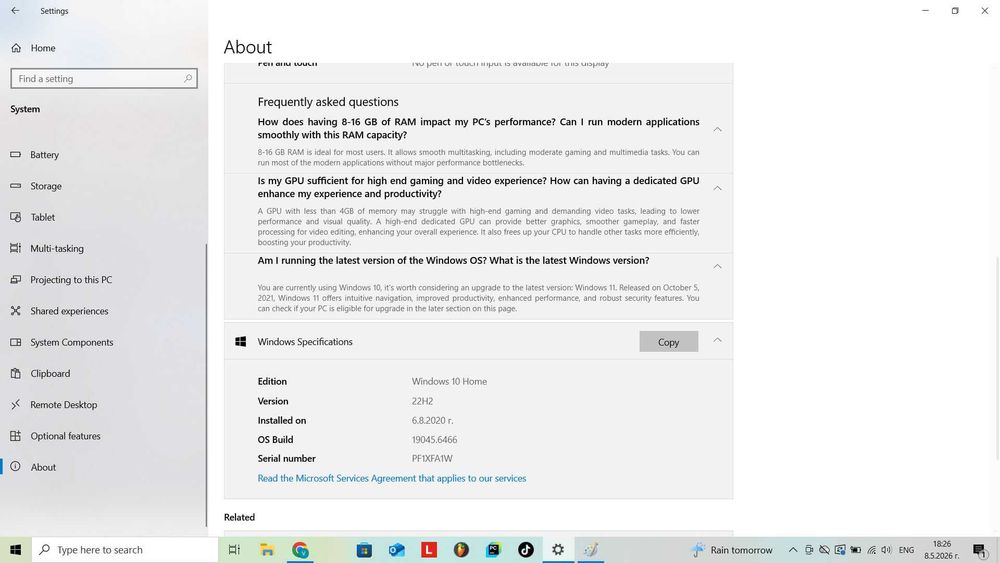Open the paint app in the taskbar
Screen dimensions: 1000x563
[x=591, y=550]
